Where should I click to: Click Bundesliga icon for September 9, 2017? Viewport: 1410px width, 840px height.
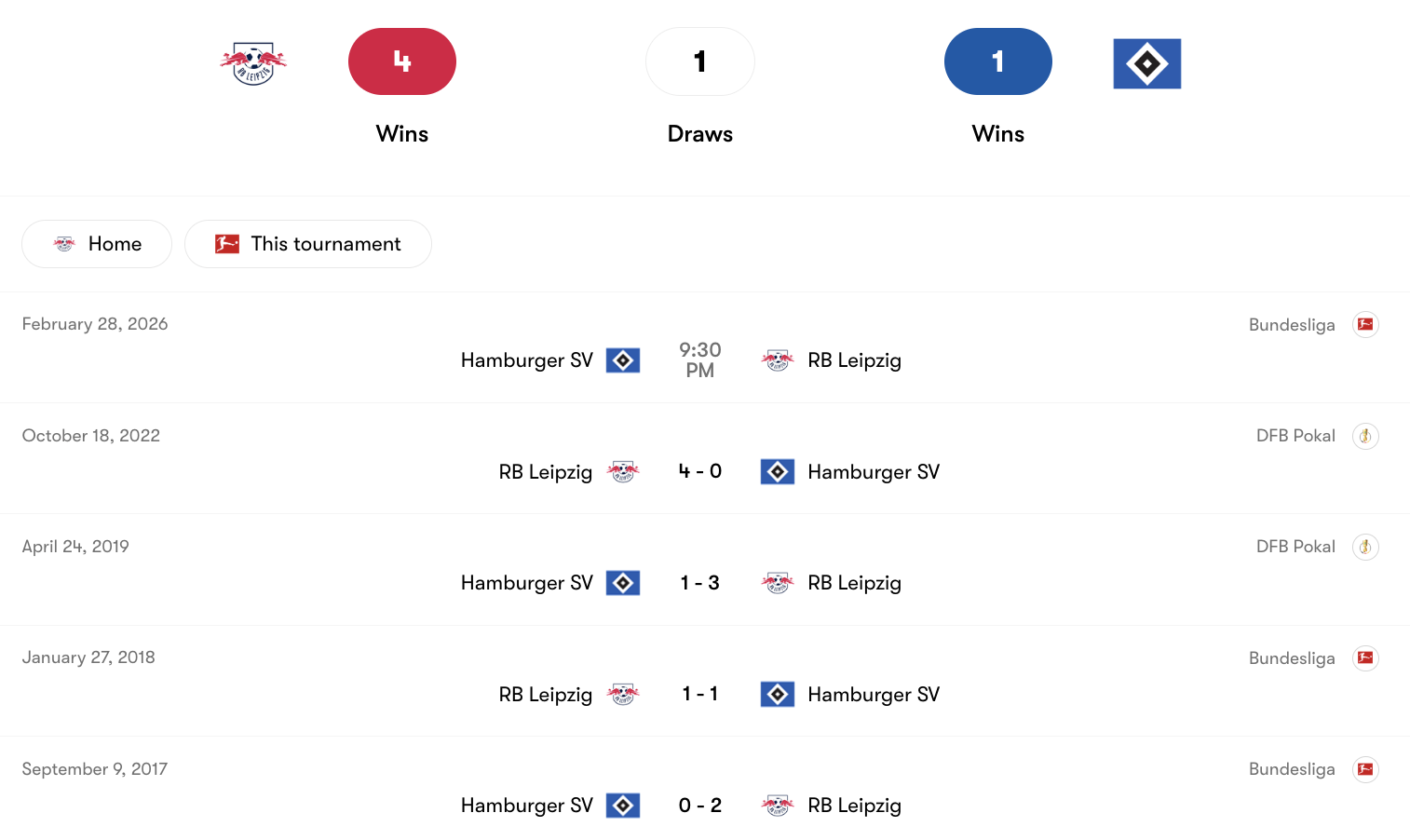click(x=1365, y=769)
